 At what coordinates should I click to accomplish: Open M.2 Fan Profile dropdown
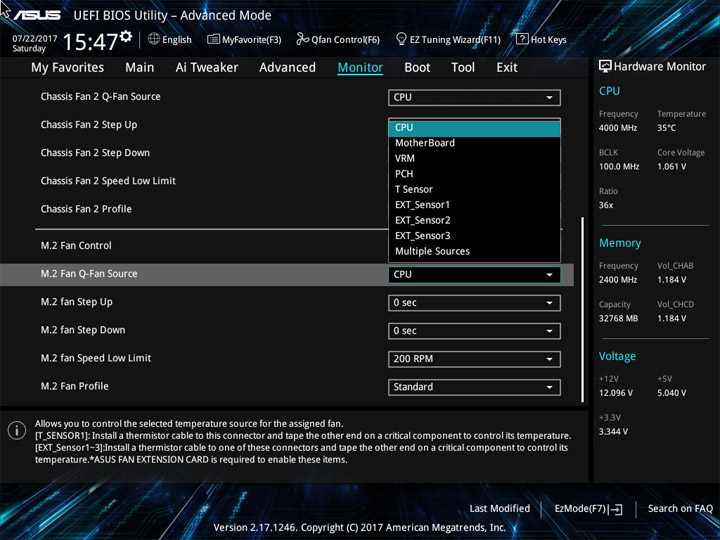pos(474,387)
